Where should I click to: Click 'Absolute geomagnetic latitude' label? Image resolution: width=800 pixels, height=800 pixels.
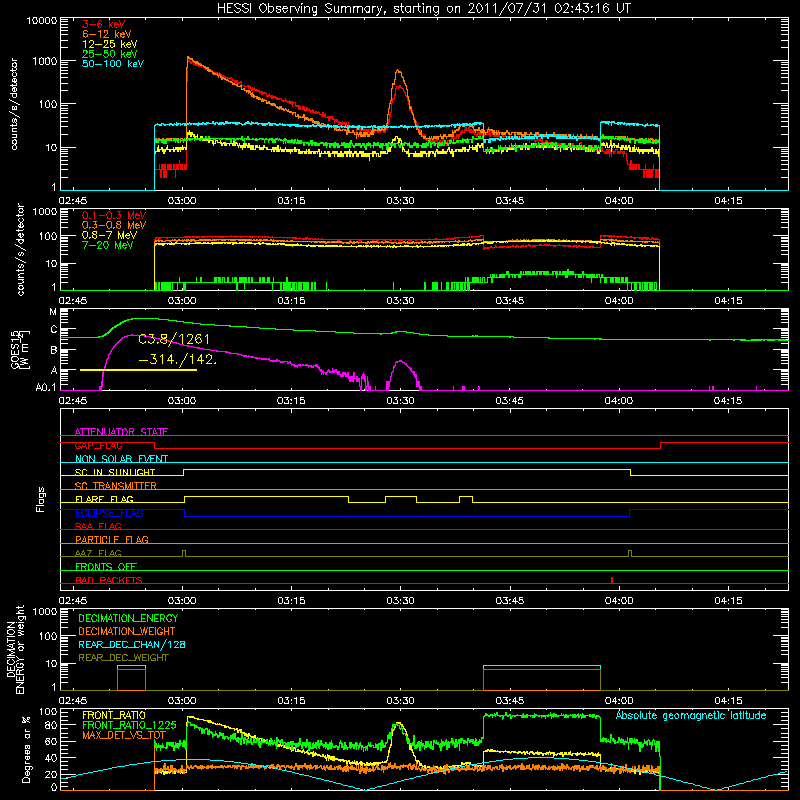pyautogui.click(x=691, y=716)
